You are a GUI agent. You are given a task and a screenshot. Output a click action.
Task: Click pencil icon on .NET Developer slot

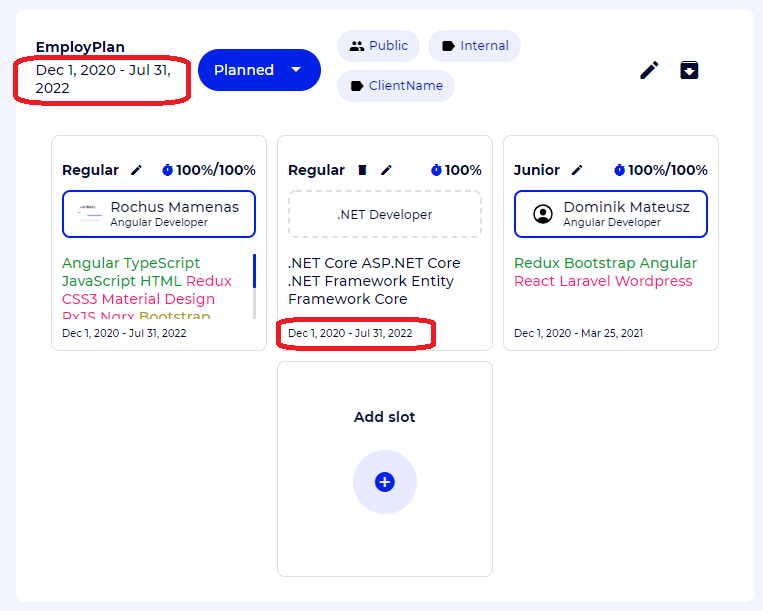(x=386, y=170)
